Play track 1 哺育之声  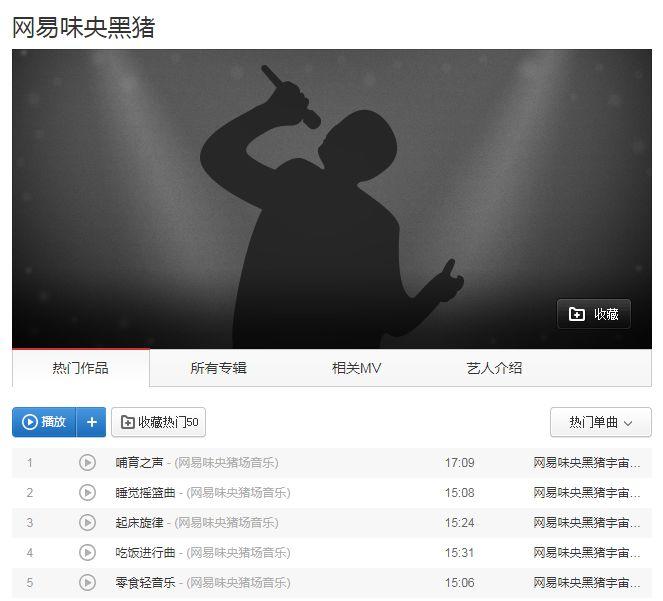87,463
